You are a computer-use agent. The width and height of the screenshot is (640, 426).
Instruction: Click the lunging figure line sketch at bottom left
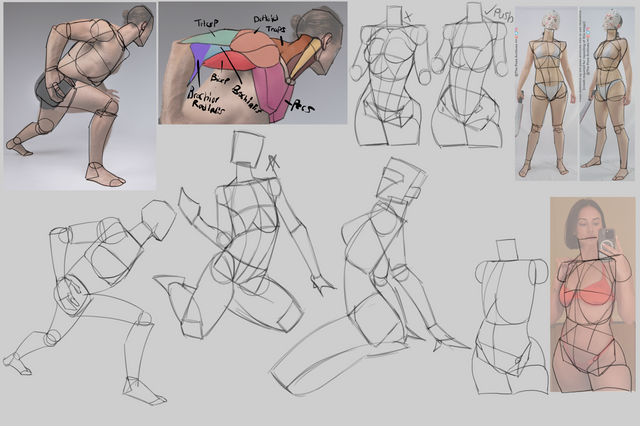[90, 302]
